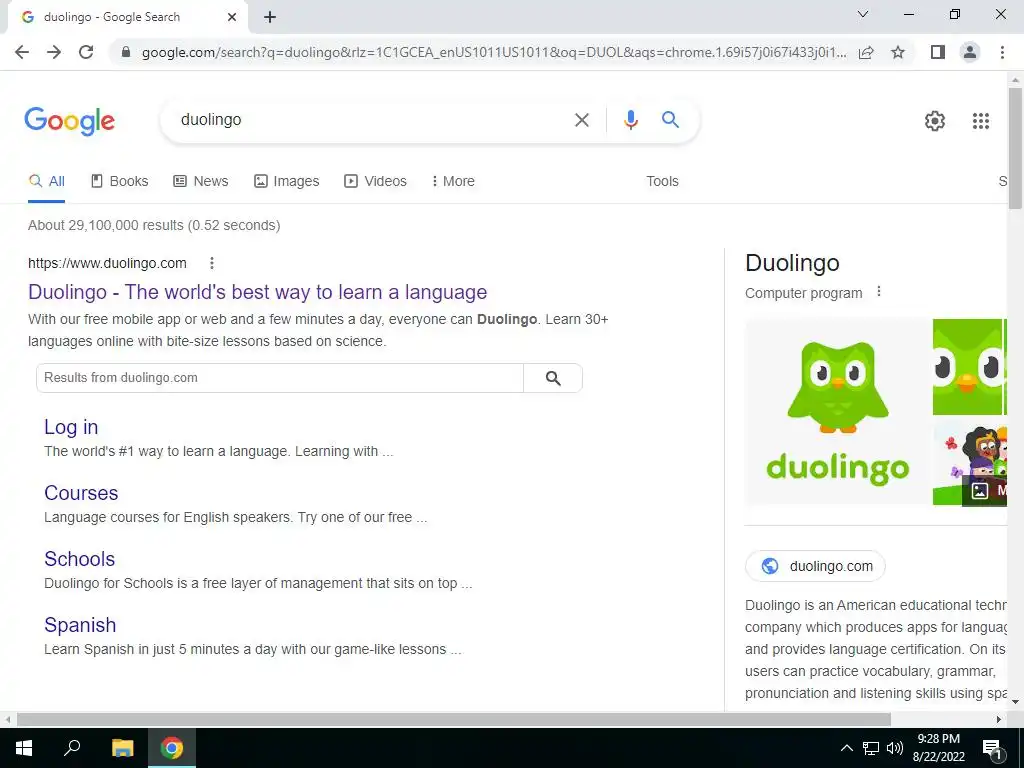
Task: Share this page using the share icon
Action: click(866, 52)
